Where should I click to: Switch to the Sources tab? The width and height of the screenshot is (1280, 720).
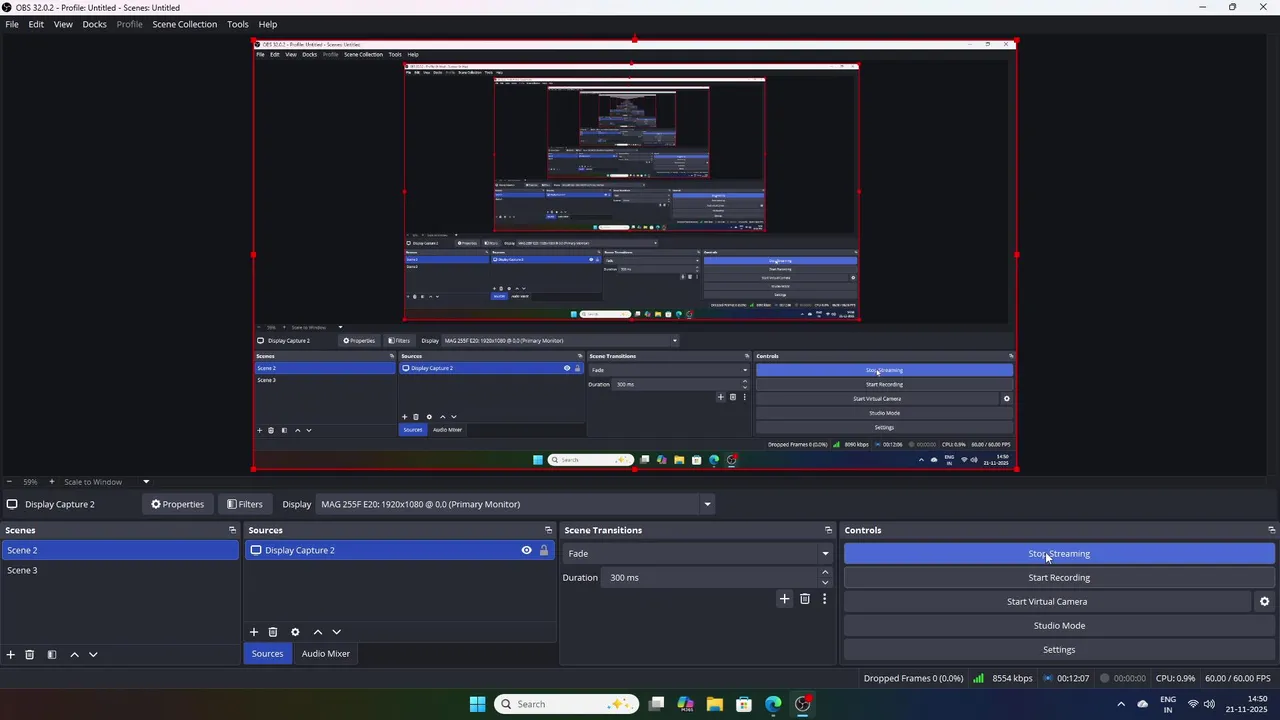pyautogui.click(x=267, y=654)
